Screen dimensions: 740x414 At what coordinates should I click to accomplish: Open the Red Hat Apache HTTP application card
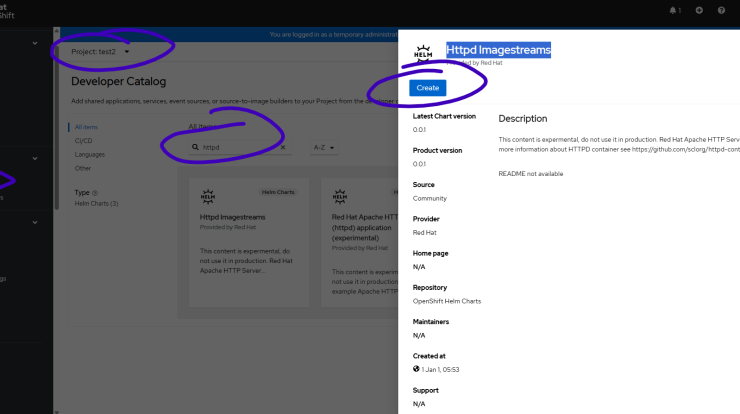tap(360, 243)
